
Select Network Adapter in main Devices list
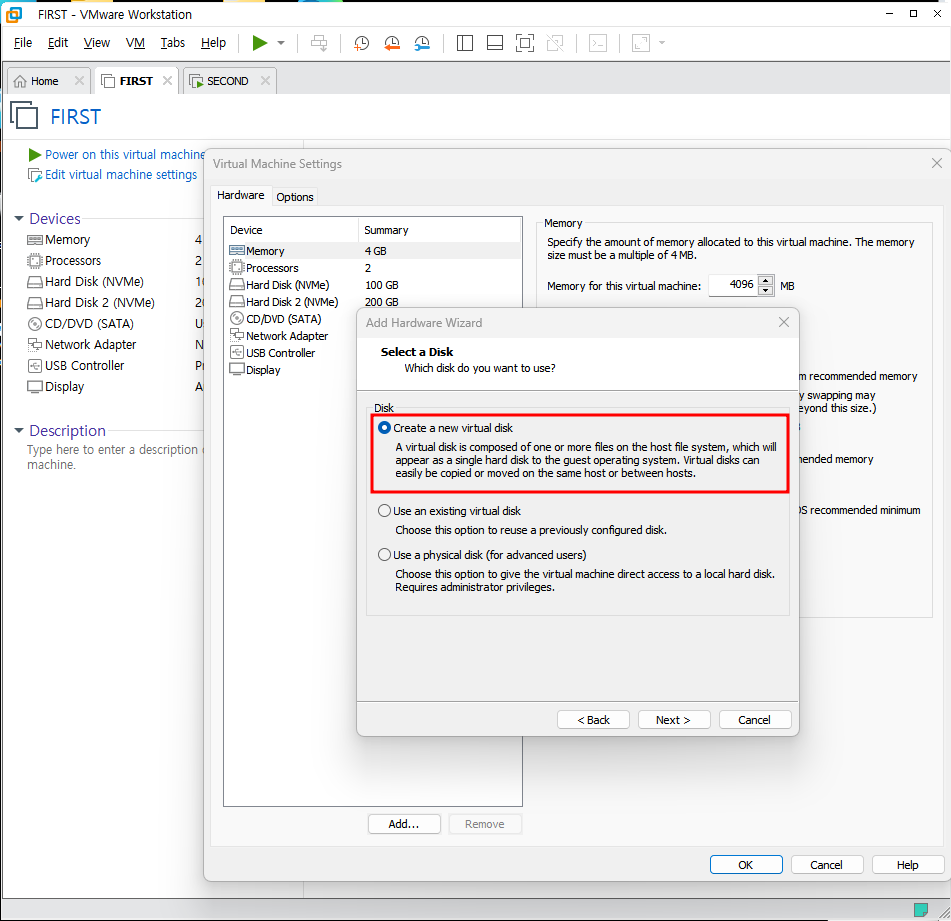tap(90, 344)
